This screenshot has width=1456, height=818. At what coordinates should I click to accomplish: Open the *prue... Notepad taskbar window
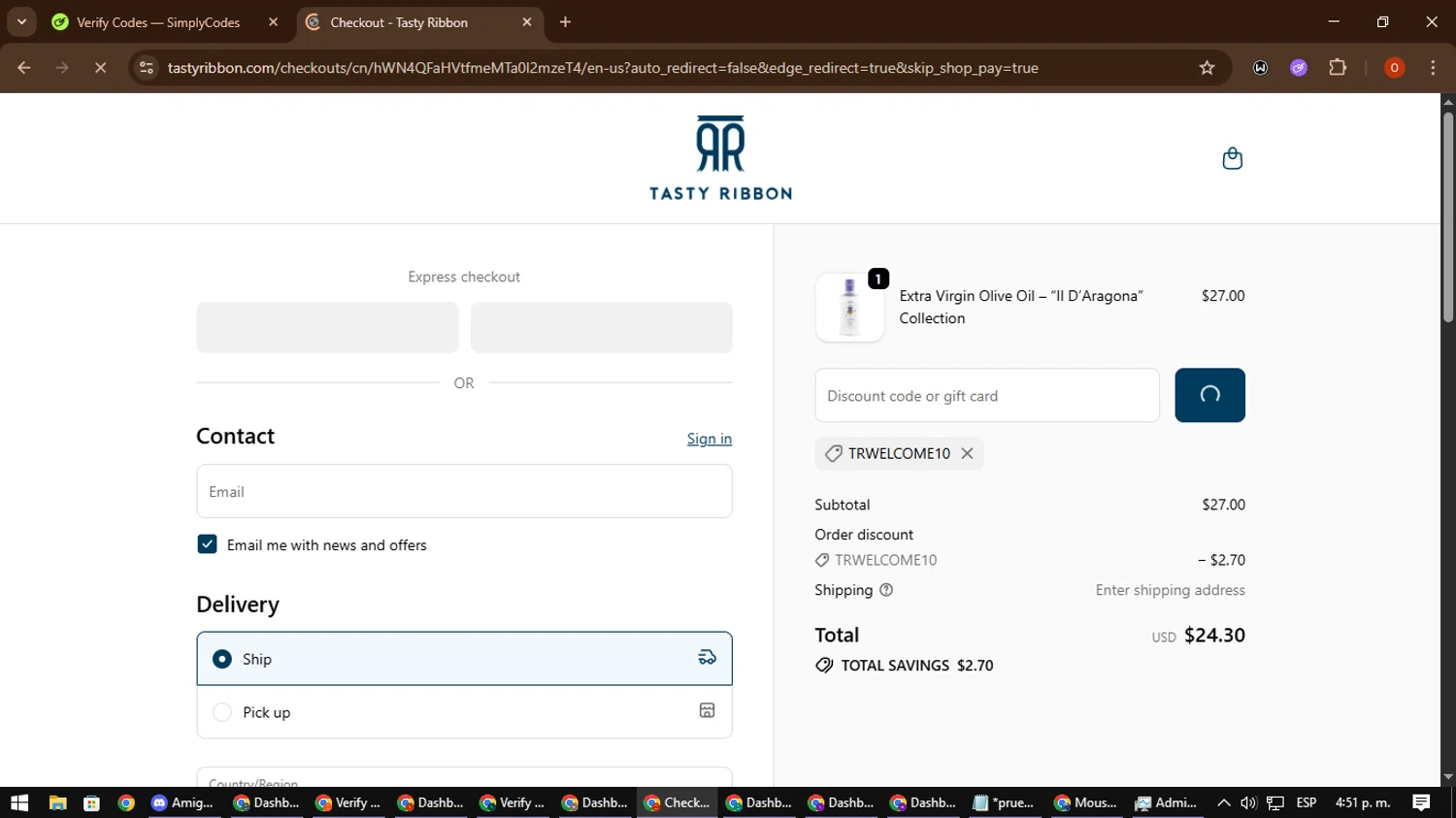[x=1005, y=802]
